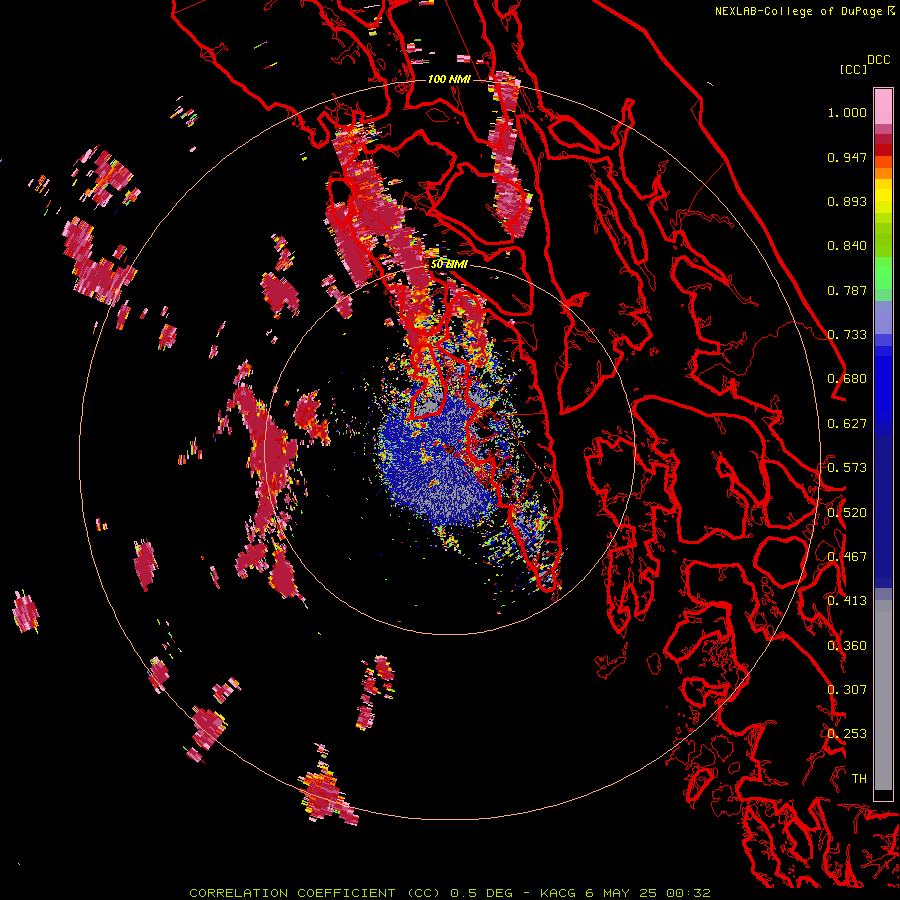Click the 0.627 scale value

[847, 424]
